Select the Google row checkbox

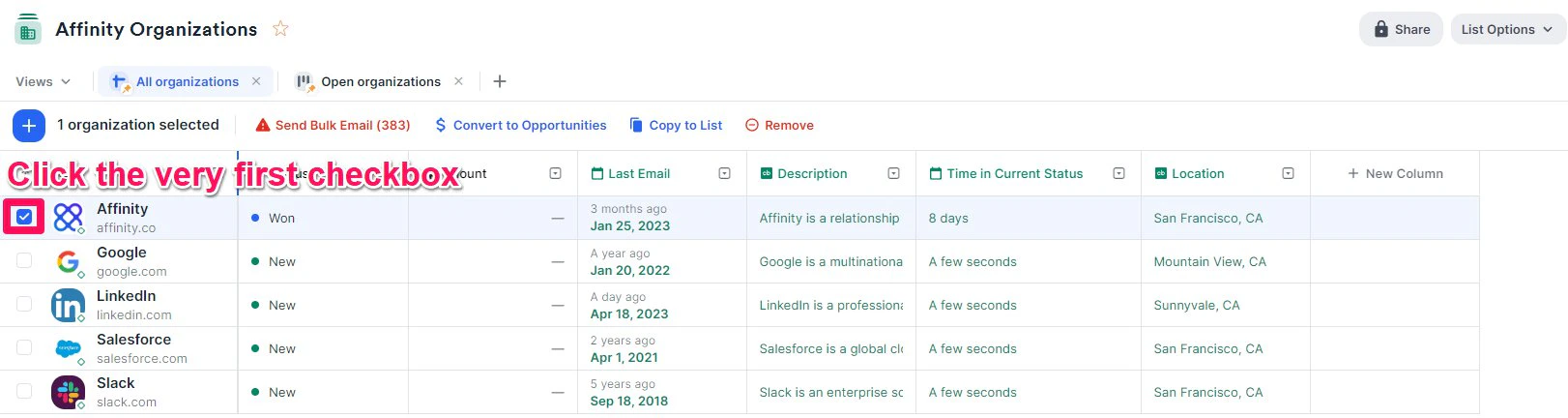(x=24, y=260)
